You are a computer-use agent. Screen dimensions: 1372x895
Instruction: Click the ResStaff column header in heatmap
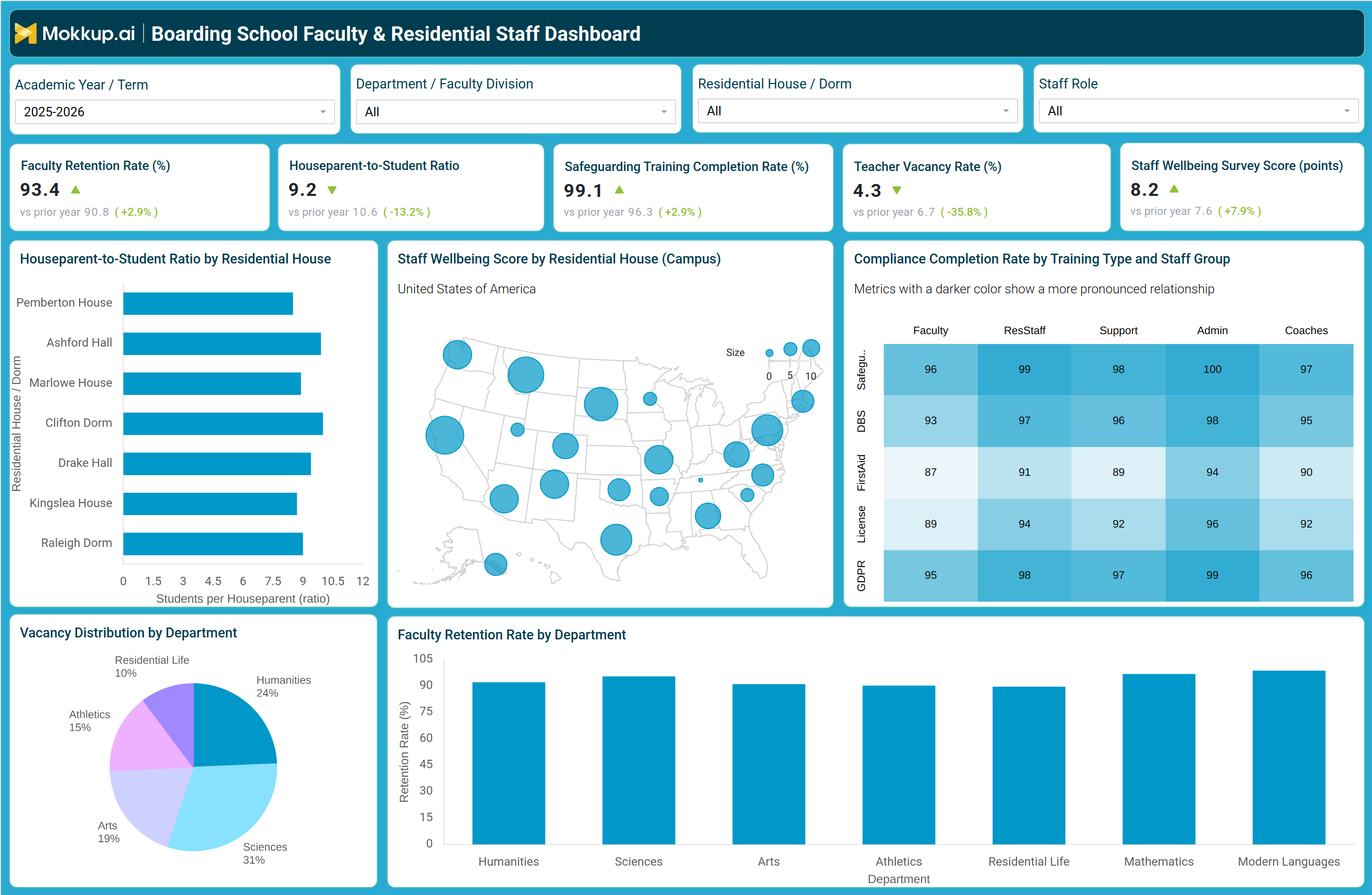point(1025,331)
